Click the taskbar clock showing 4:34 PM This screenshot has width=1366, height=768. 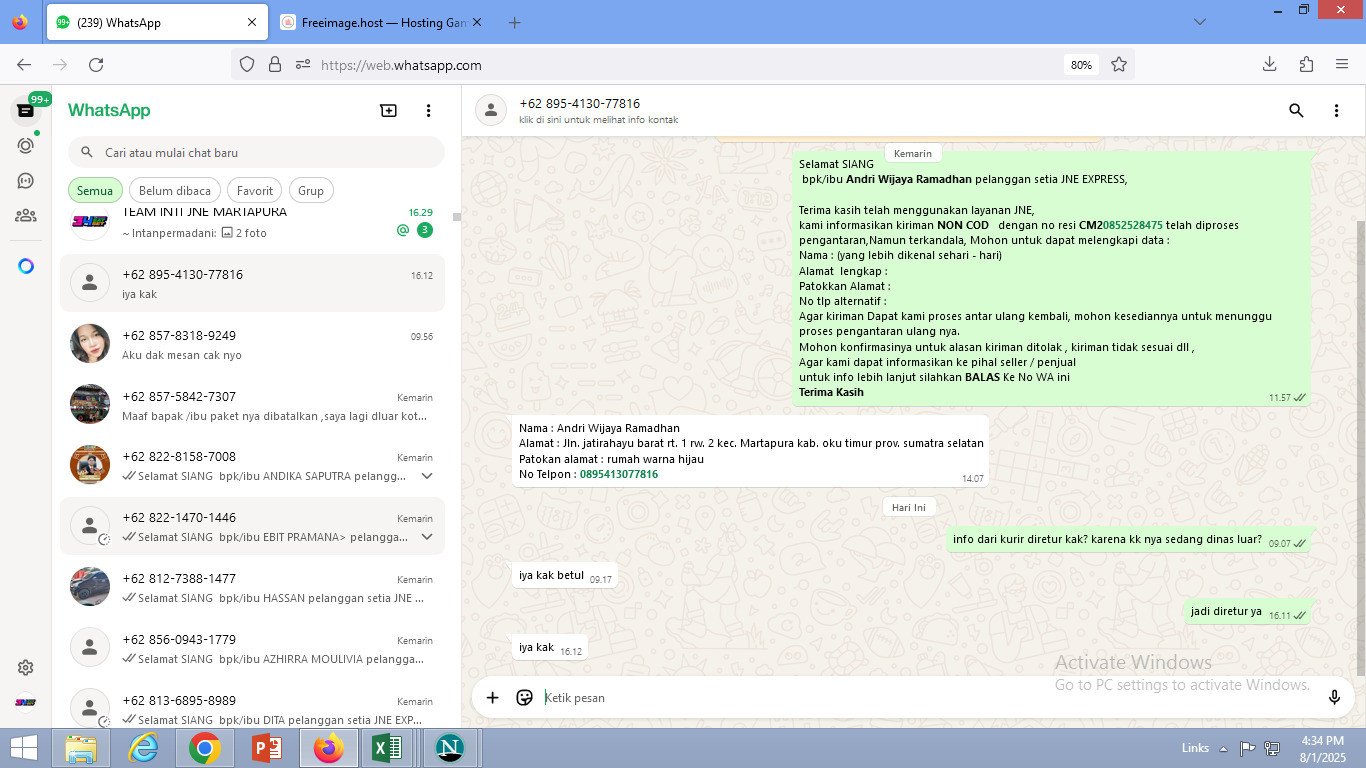(x=1322, y=748)
